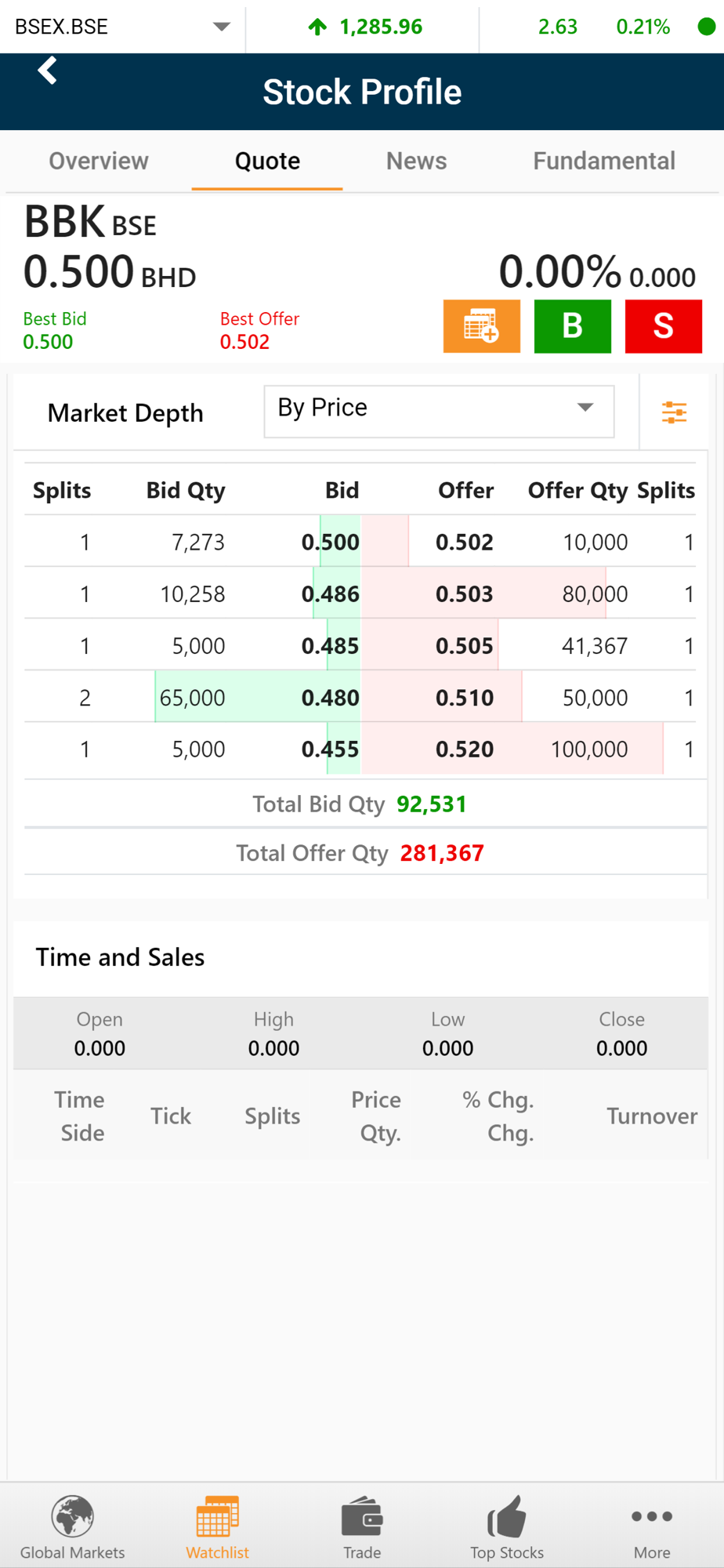
Task: Open Market Depth filter settings icon
Action: 674,412
